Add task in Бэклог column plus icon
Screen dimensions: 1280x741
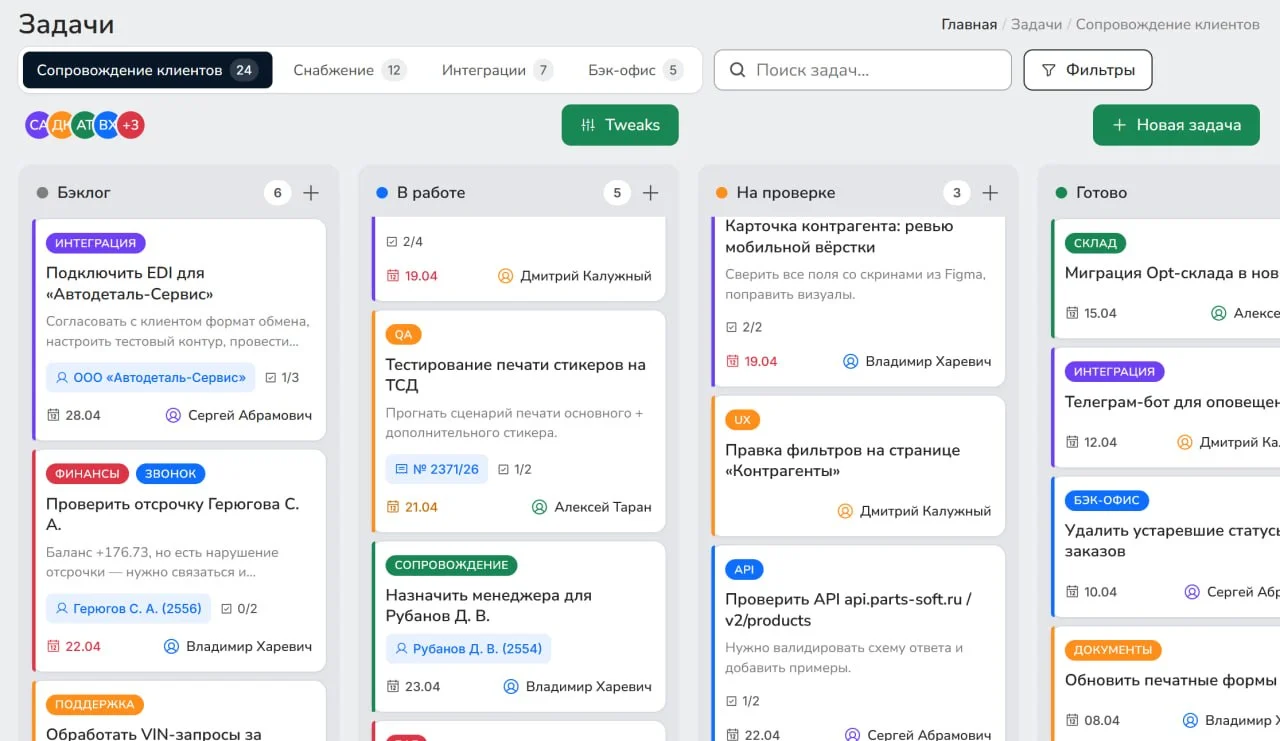[311, 193]
